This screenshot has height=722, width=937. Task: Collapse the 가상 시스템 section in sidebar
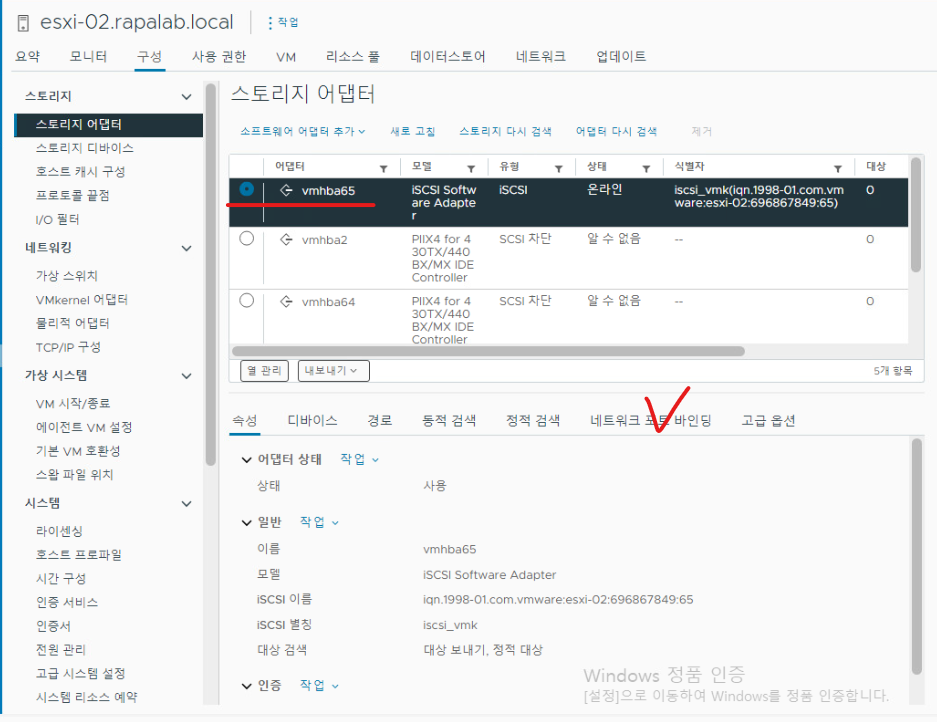pyautogui.click(x=186, y=376)
